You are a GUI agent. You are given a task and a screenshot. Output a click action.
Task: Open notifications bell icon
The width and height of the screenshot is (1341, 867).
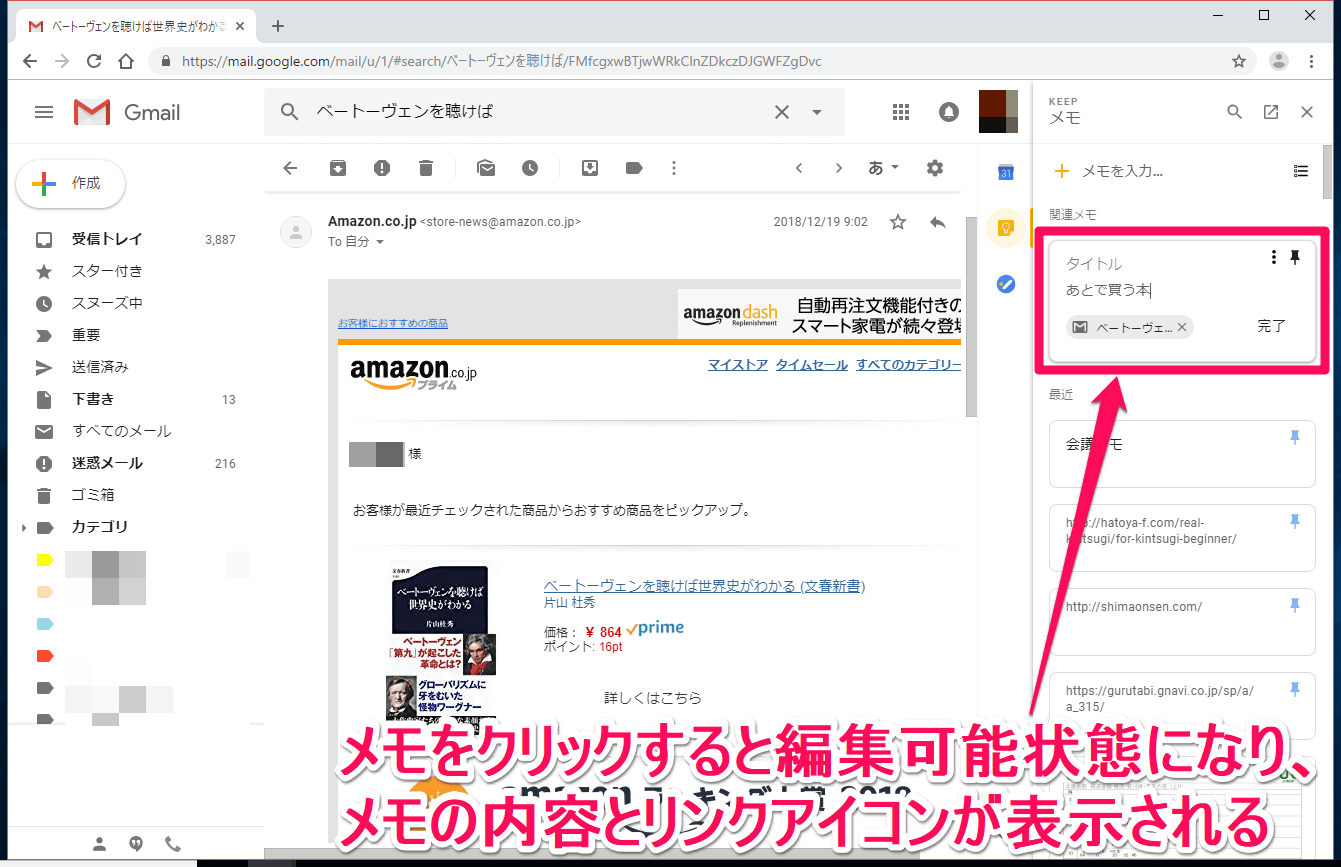(x=949, y=112)
